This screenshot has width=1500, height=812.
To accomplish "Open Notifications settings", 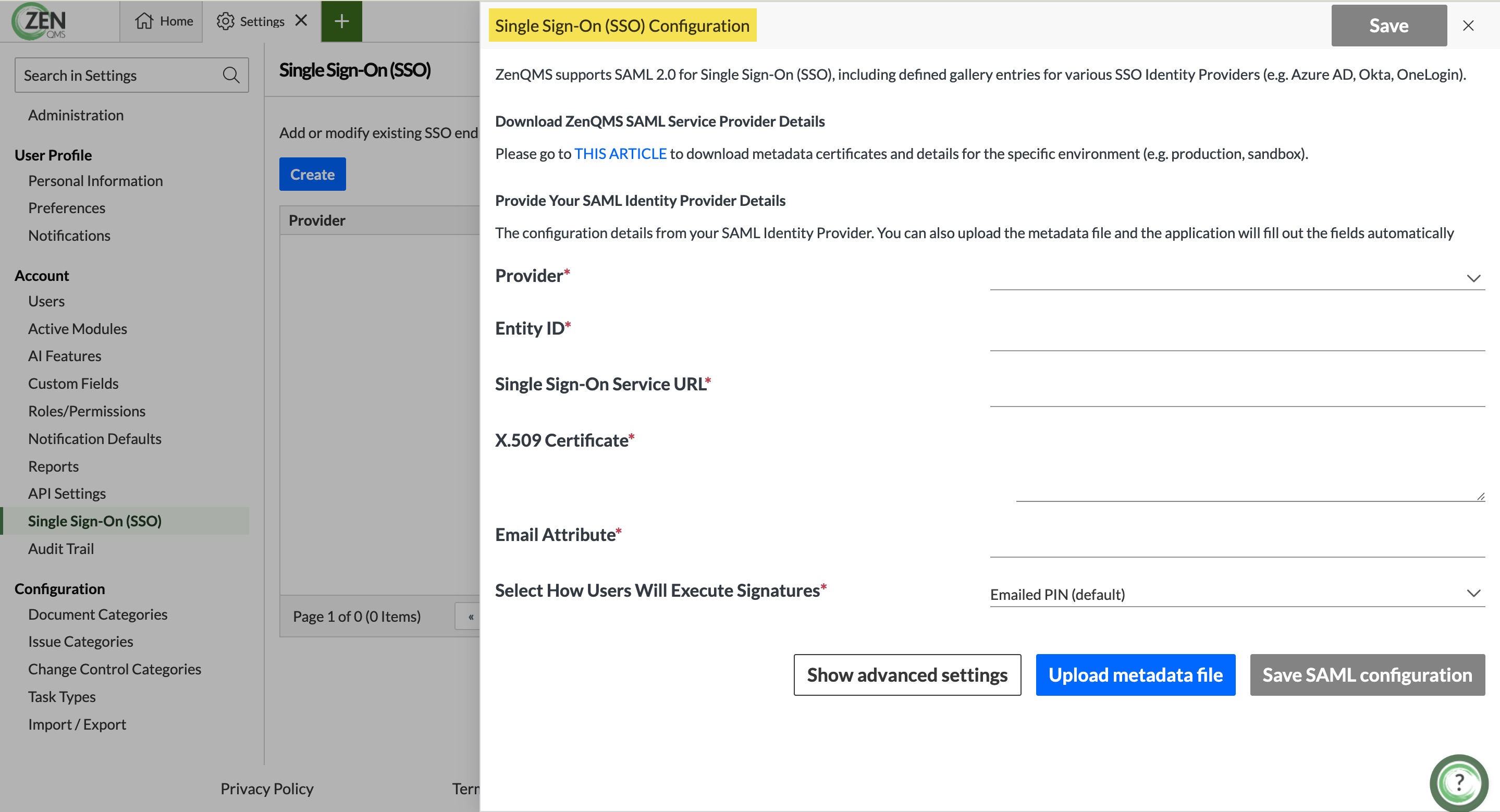I will [x=69, y=235].
